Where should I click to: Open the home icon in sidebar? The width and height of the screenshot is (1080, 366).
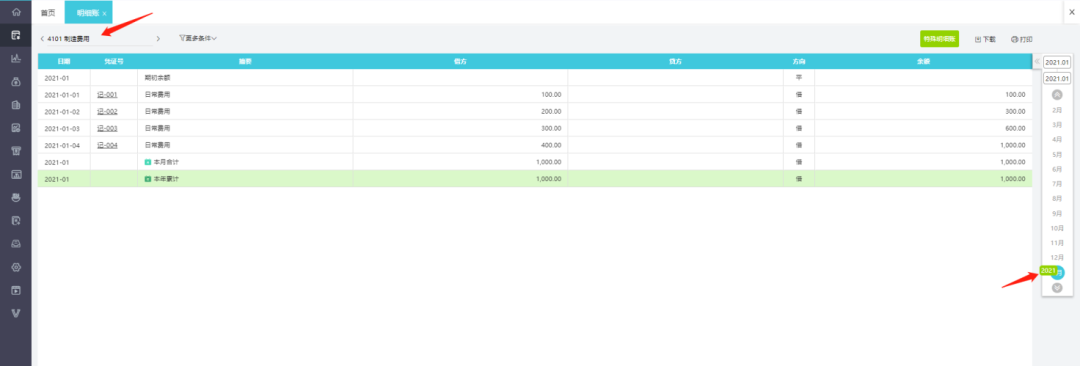(x=16, y=12)
